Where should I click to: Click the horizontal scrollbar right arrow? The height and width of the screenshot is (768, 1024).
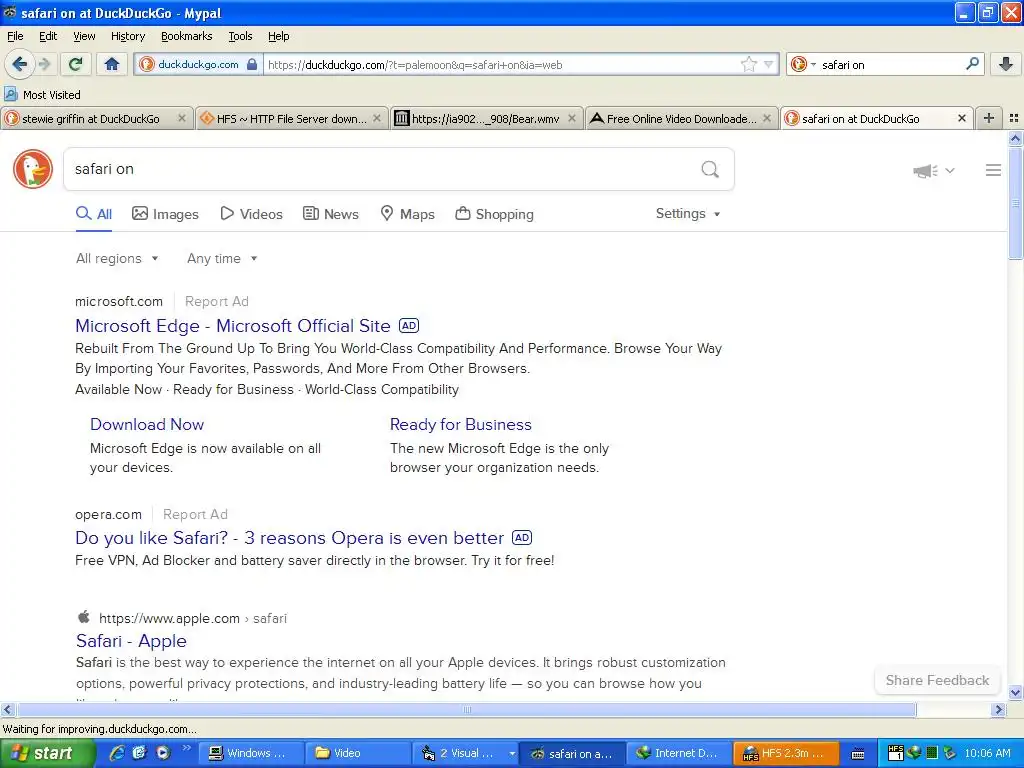coord(998,710)
